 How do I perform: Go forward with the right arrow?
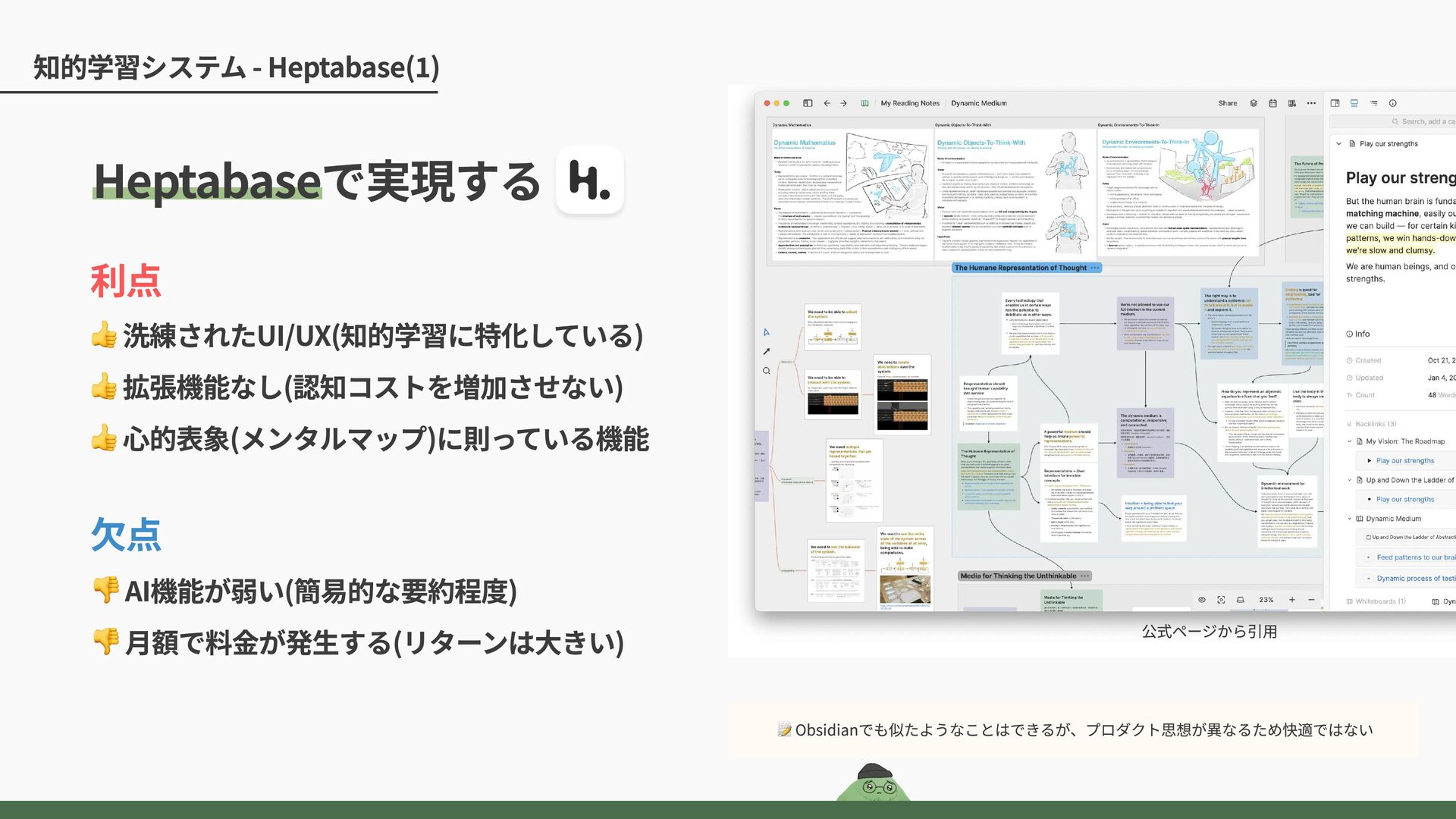[843, 103]
